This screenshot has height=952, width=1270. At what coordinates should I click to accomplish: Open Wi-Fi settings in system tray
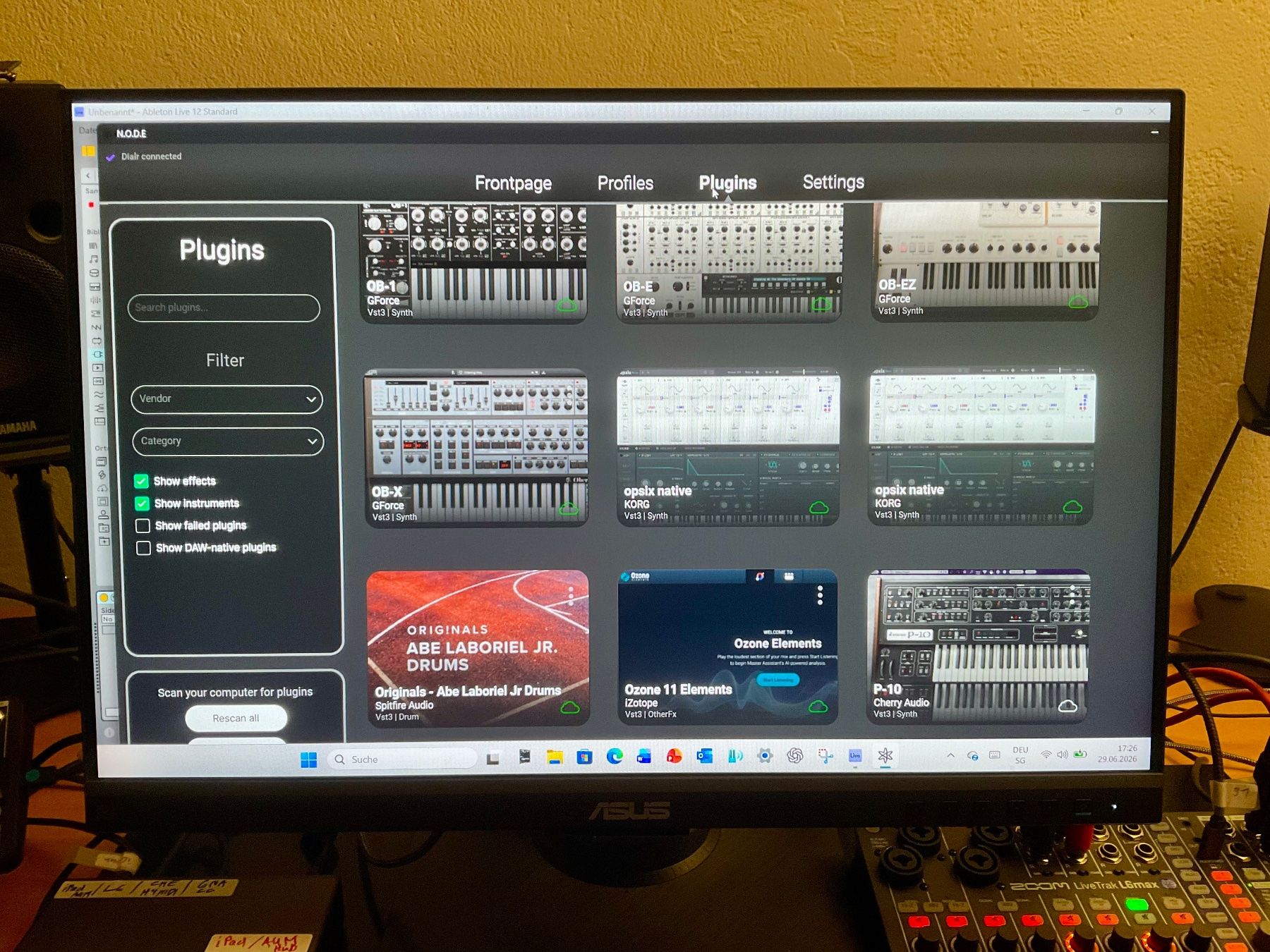pos(1046,755)
